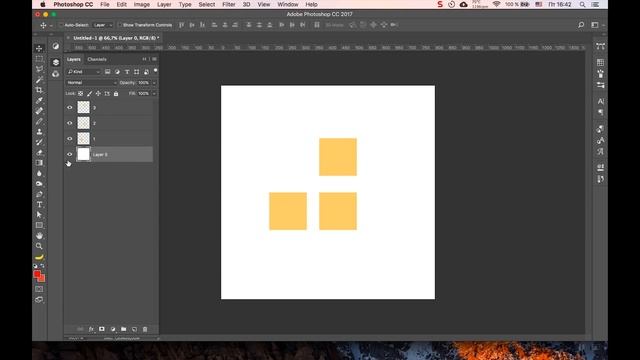
Task: Select the Brush tool
Action: coord(39,121)
